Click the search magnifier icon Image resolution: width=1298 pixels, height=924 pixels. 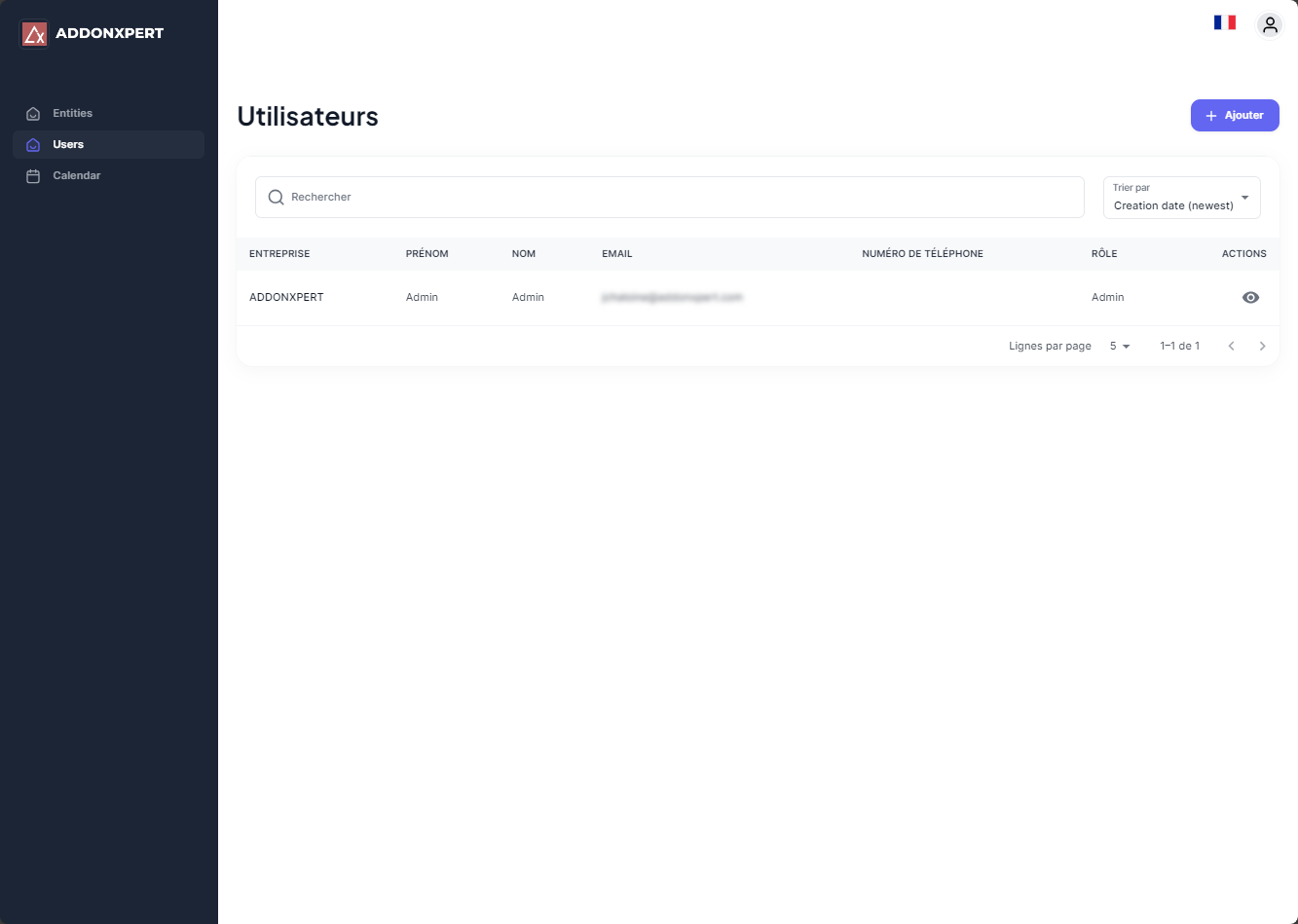click(x=276, y=198)
